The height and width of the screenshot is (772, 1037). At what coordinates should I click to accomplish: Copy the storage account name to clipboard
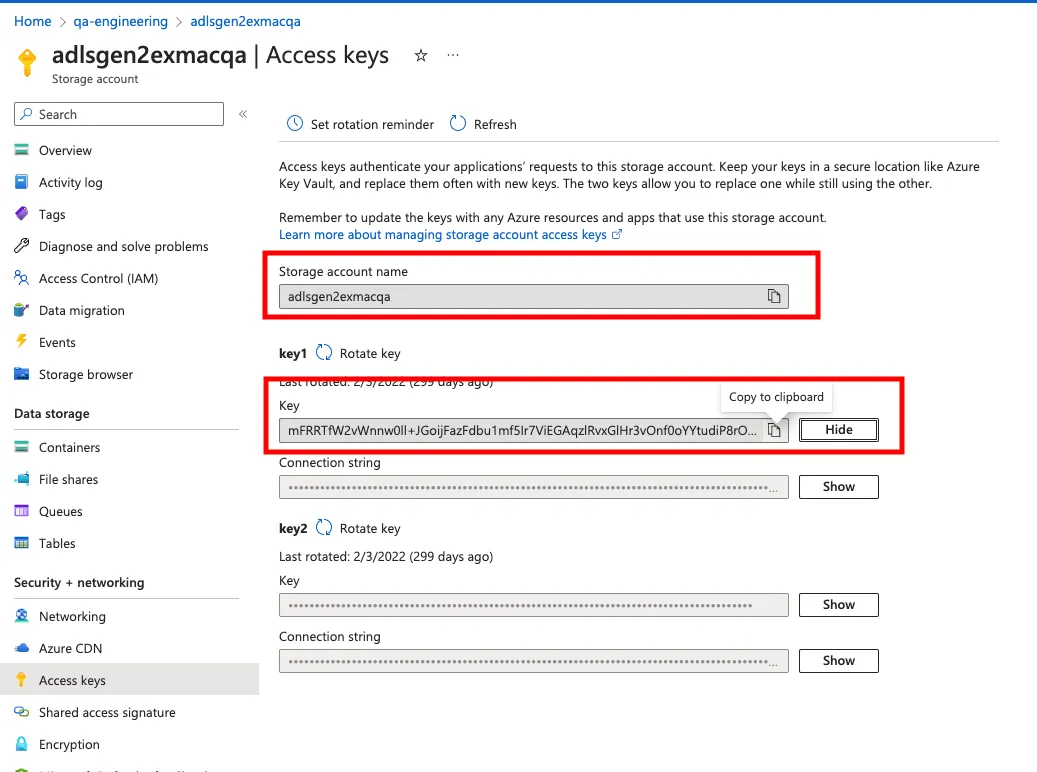pos(774,296)
